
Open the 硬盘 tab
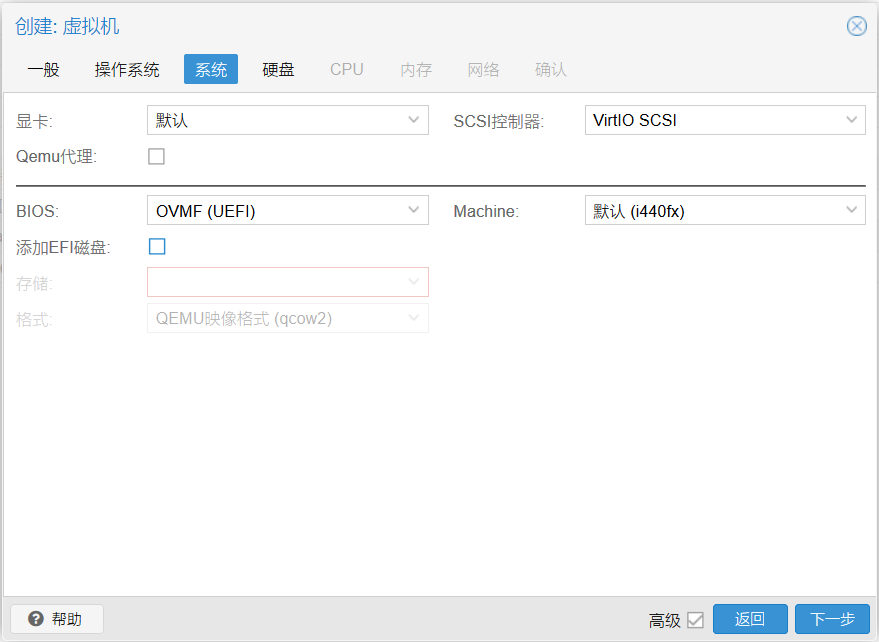pos(278,70)
